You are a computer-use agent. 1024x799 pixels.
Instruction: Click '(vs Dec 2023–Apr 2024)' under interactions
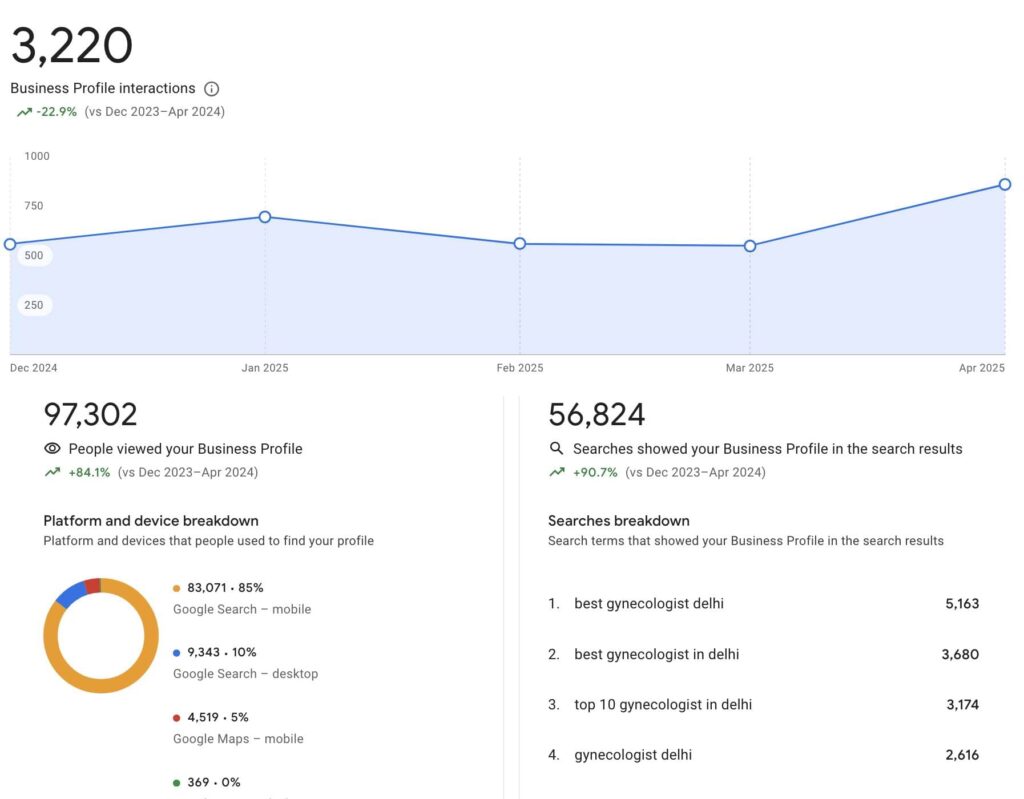click(x=155, y=112)
